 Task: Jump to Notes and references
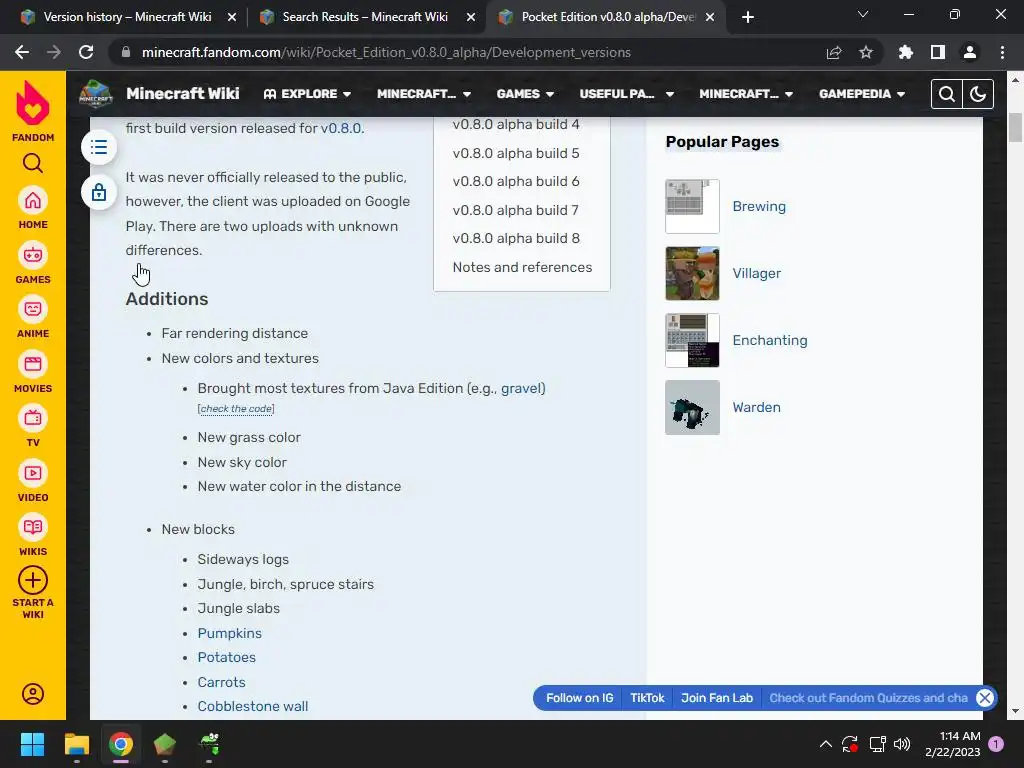pos(522,267)
